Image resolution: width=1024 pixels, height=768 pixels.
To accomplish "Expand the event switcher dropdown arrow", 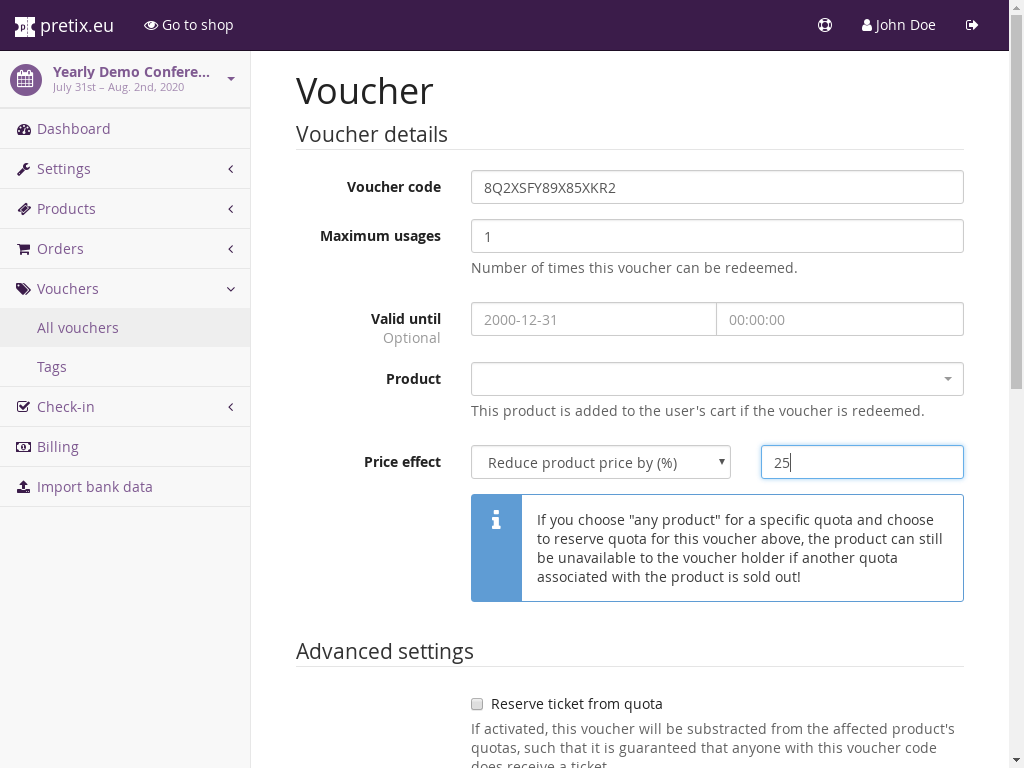I will pyautogui.click(x=231, y=79).
